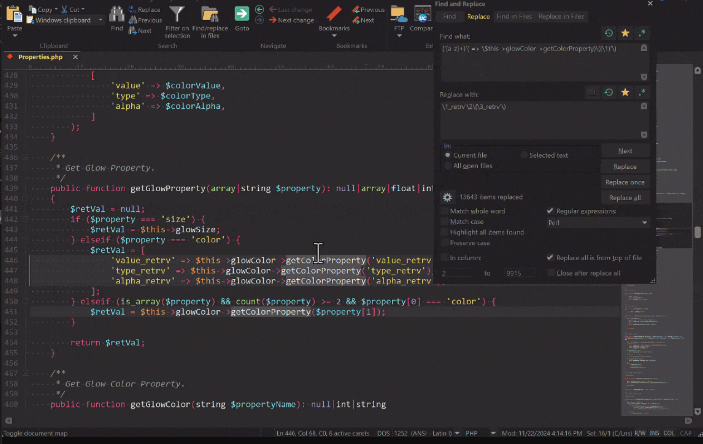Viewport: 703px width, 444px height.
Task: Open Replace with history icon
Action: click(608, 92)
